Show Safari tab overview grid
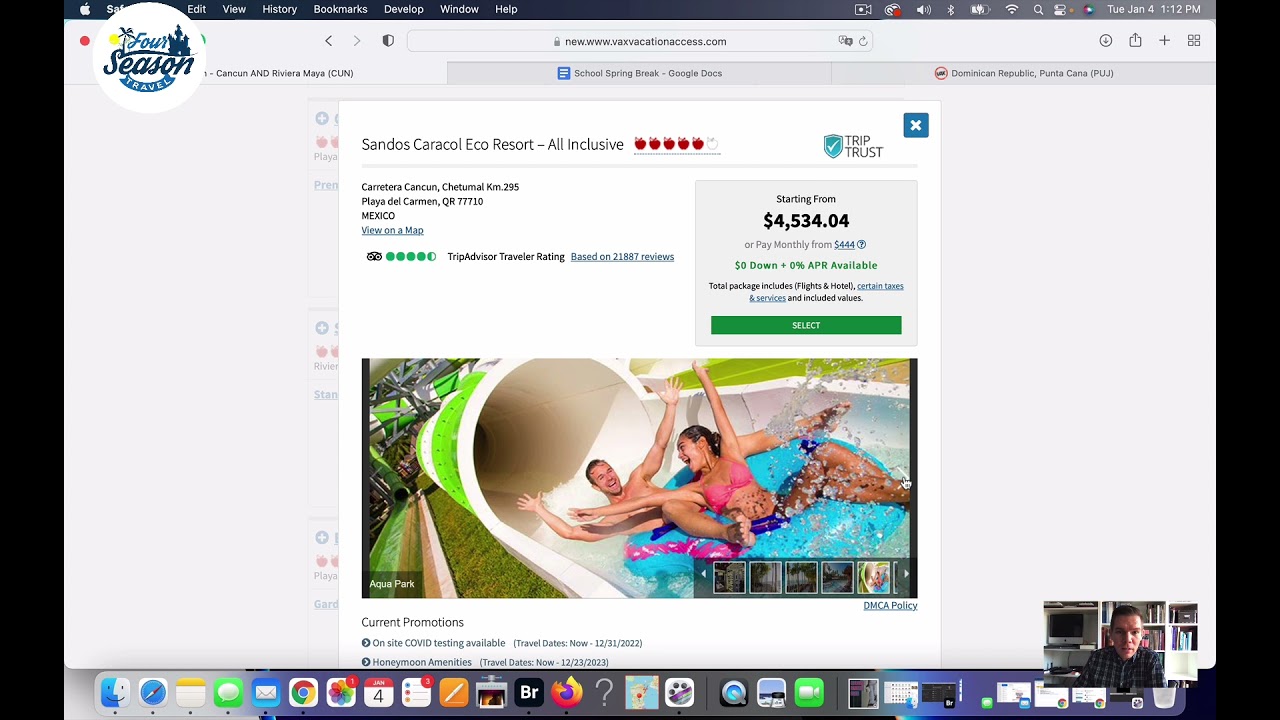This screenshot has height=720, width=1280. 1193,41
